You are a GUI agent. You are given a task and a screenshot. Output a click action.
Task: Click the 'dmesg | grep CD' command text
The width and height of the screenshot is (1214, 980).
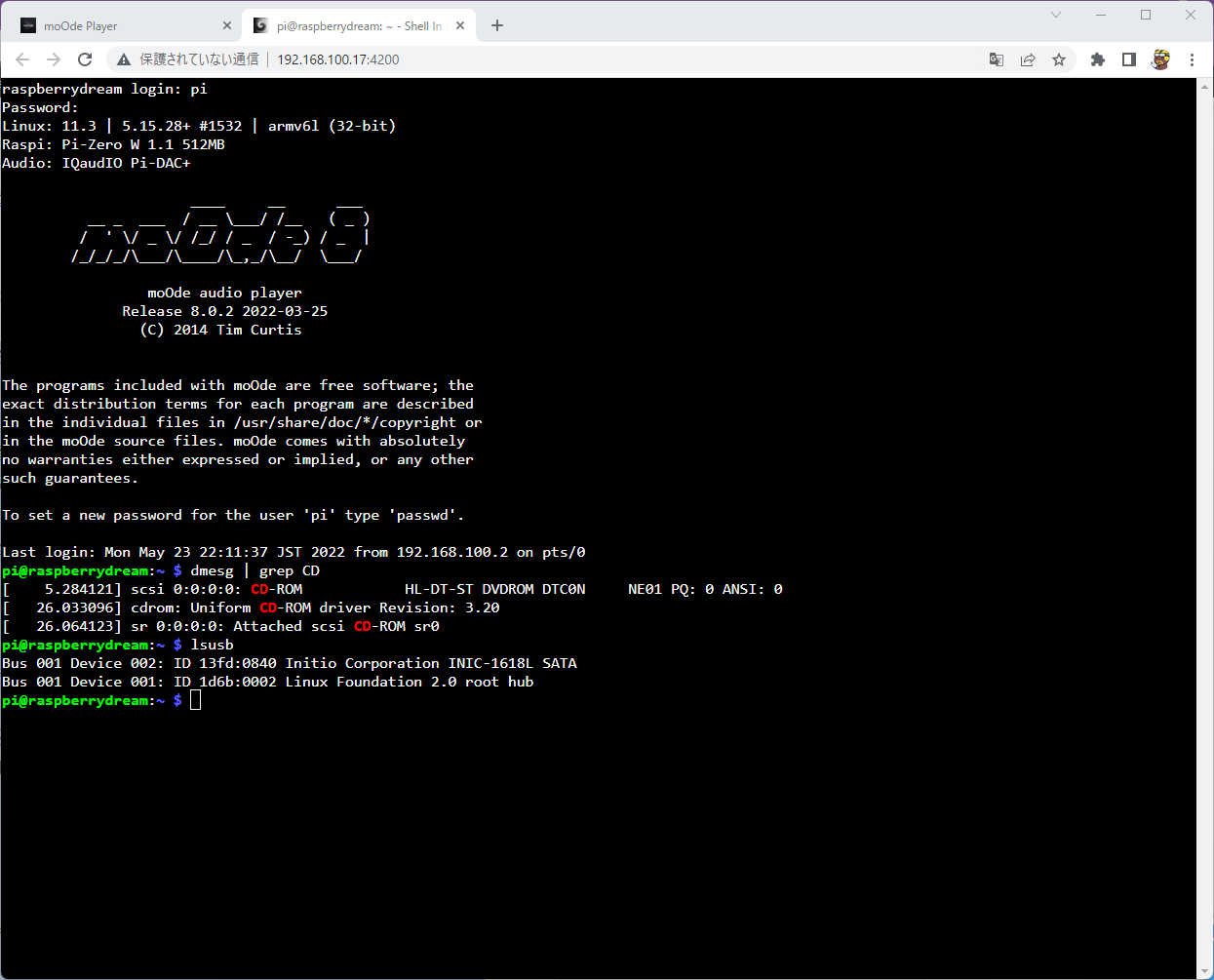point(255,570)
